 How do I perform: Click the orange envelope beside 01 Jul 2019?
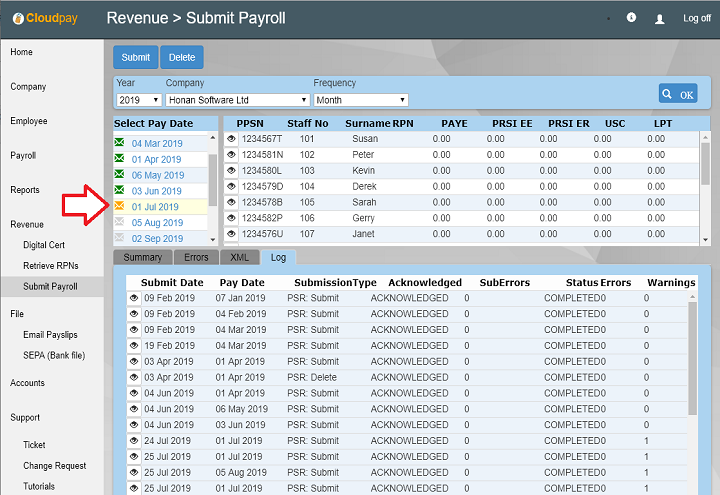[x=120, y=206]
